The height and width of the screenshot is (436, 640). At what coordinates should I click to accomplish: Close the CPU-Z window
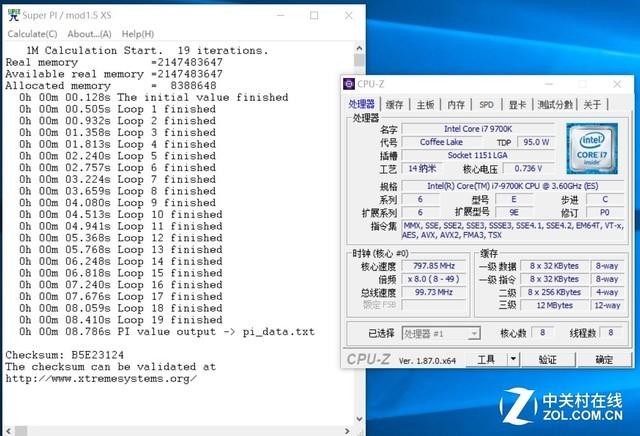[617, 84]
